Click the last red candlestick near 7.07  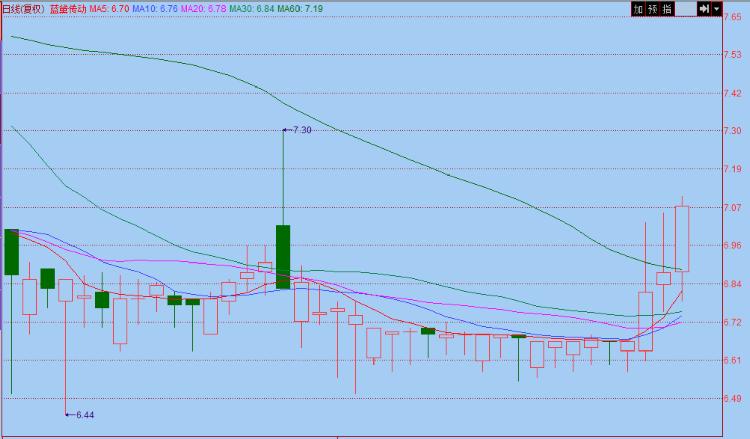tap(682, 239)
